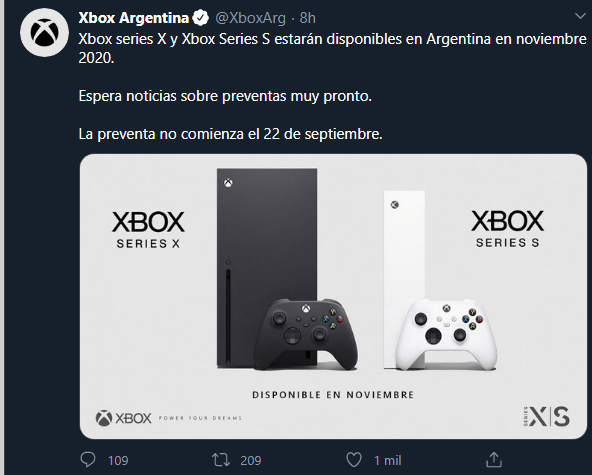This screenshot has height=475, width=592.
Task: Click the 1 mil likes count
Action: (388, 461)
